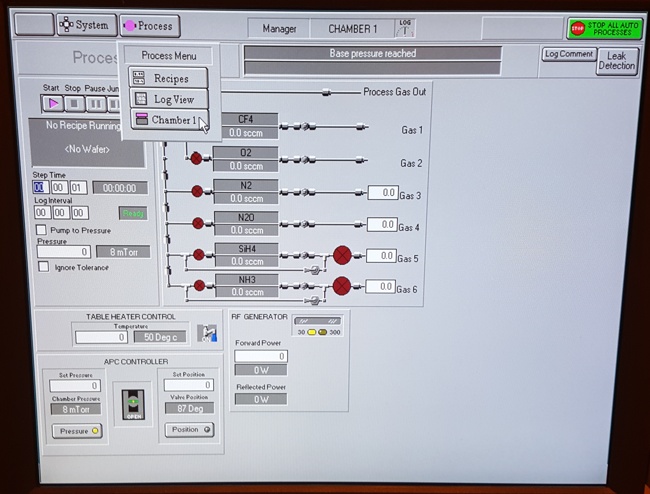This screenshot has width=650, height=494.
Task: Select the APC Pressure mode button
Action: tap(76, 431)
